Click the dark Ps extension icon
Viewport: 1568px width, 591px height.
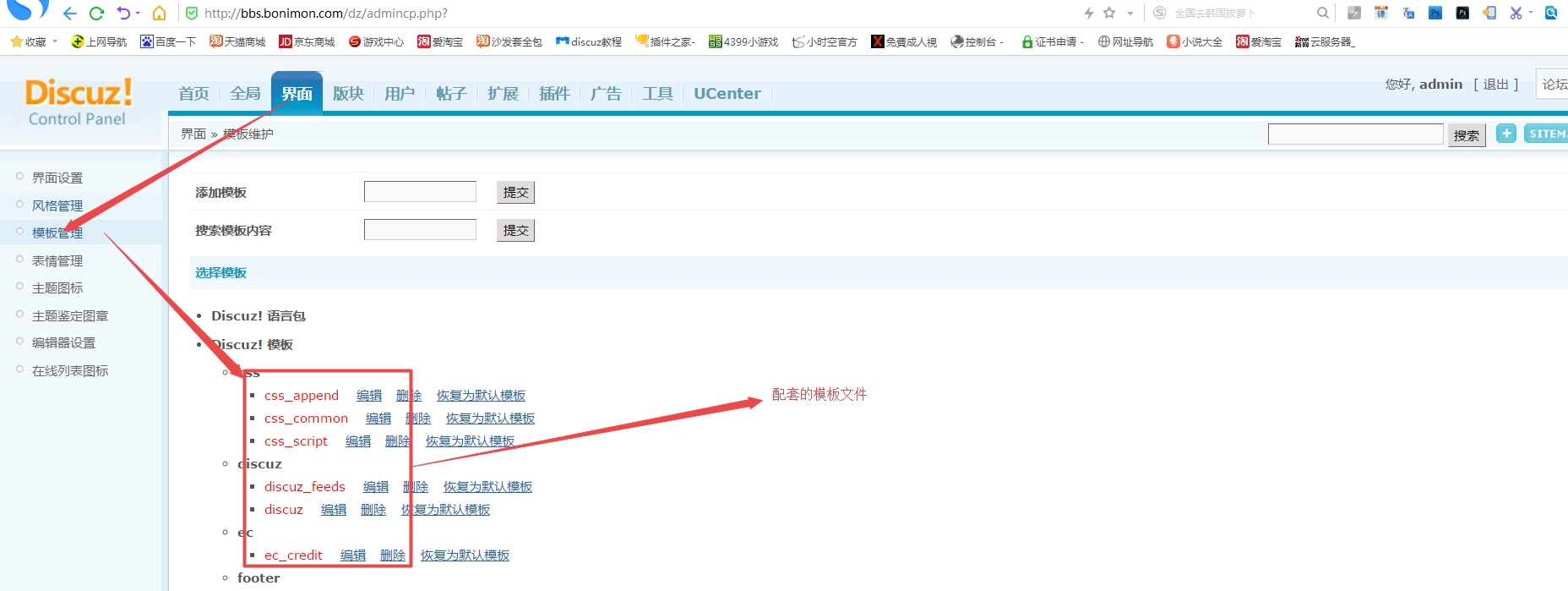tap(1462, 13)
